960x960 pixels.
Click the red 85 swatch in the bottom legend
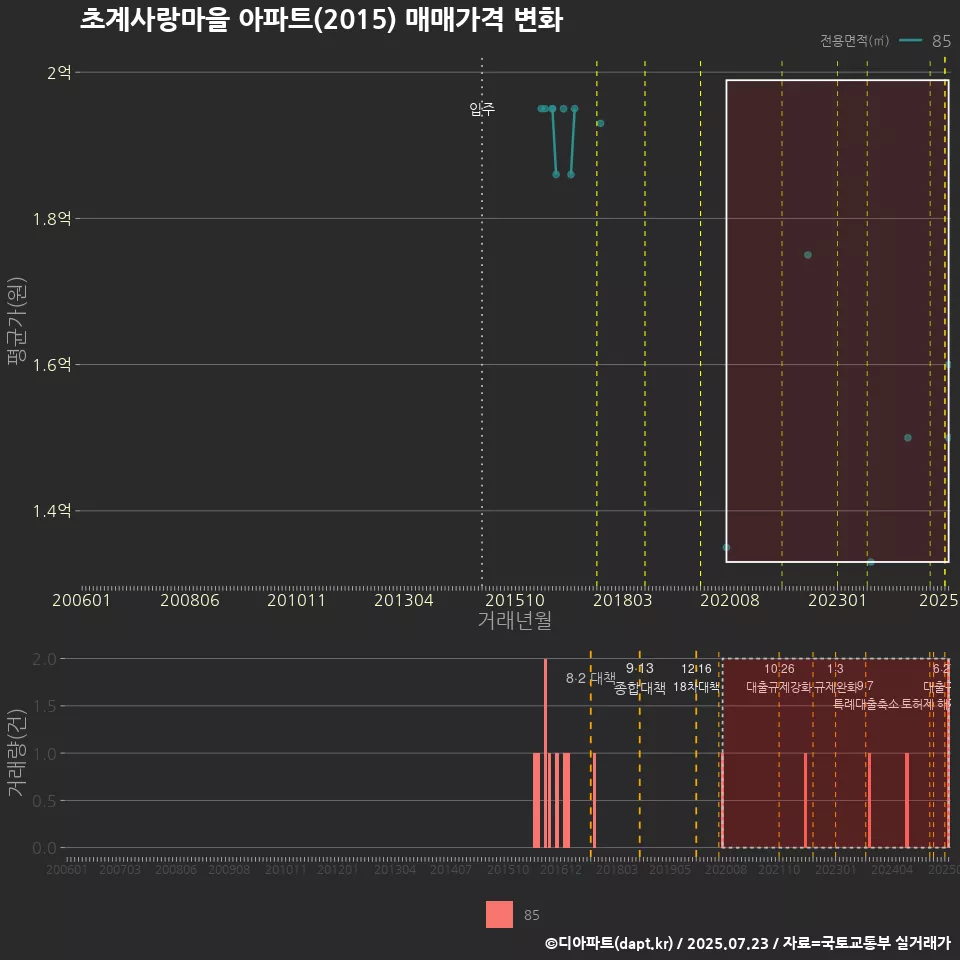pos(499,914)
